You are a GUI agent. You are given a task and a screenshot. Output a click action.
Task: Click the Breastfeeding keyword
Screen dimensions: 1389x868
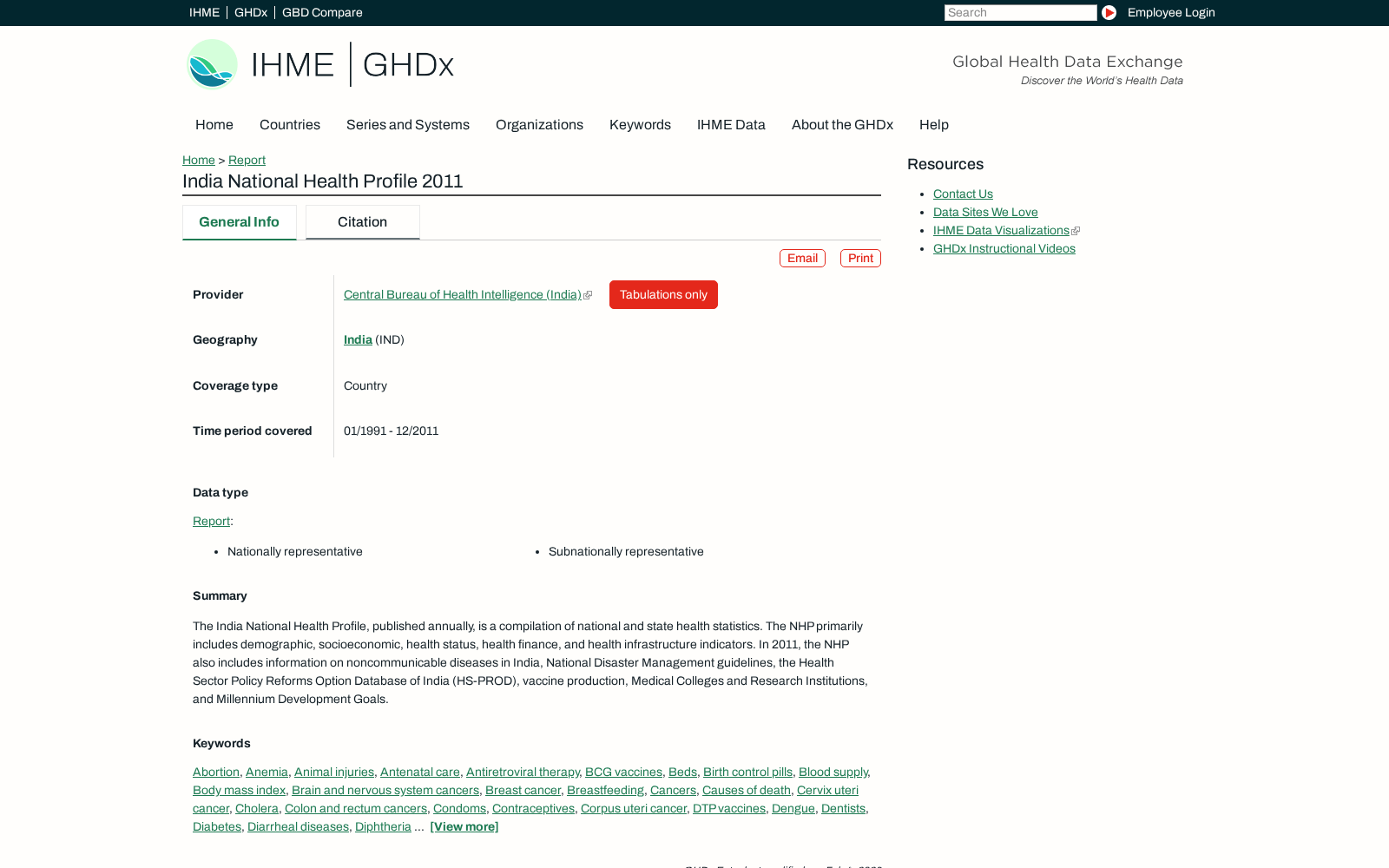click(x=605, y=790)
